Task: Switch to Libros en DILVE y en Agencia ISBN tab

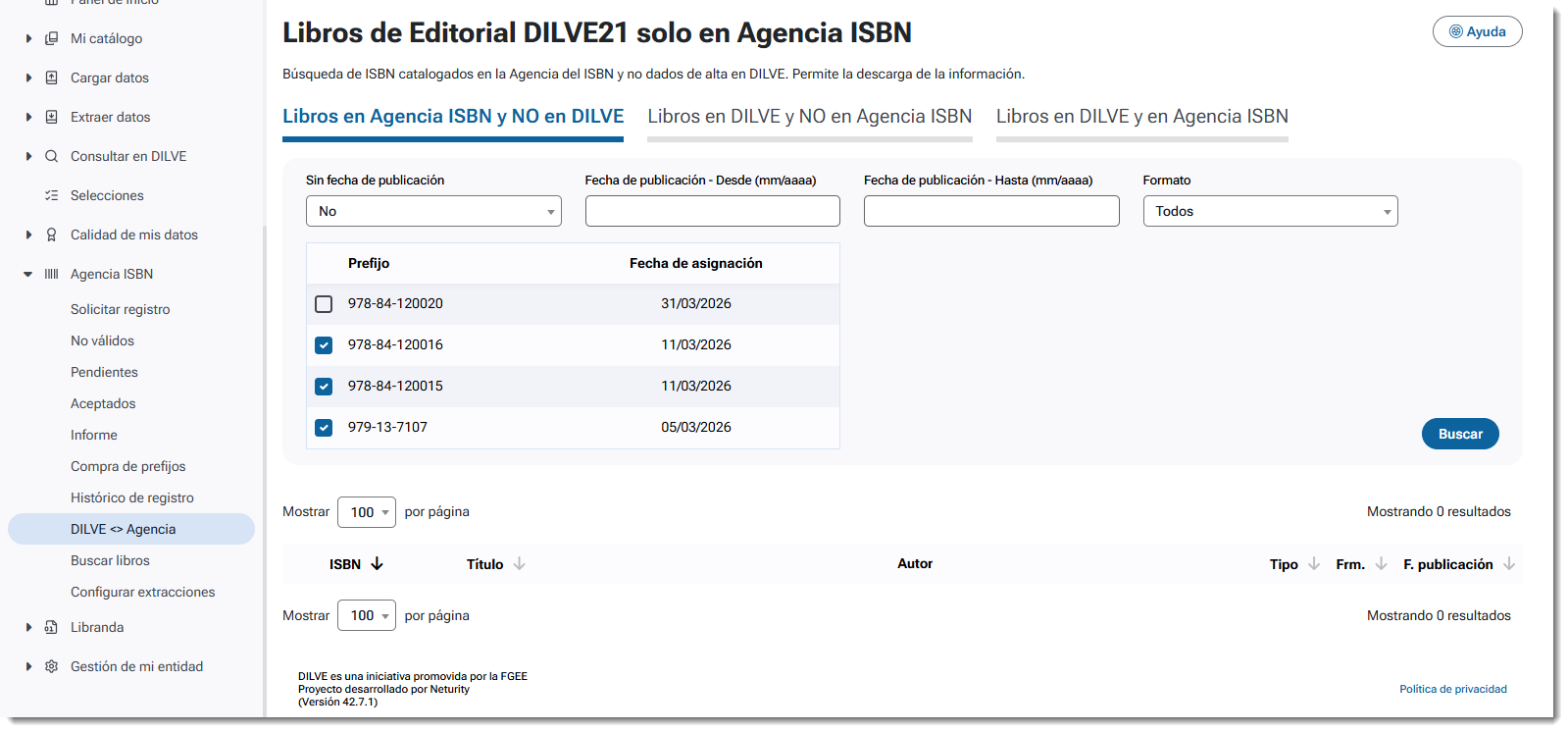Action: pyautogui.click(x=1142, y=116)
